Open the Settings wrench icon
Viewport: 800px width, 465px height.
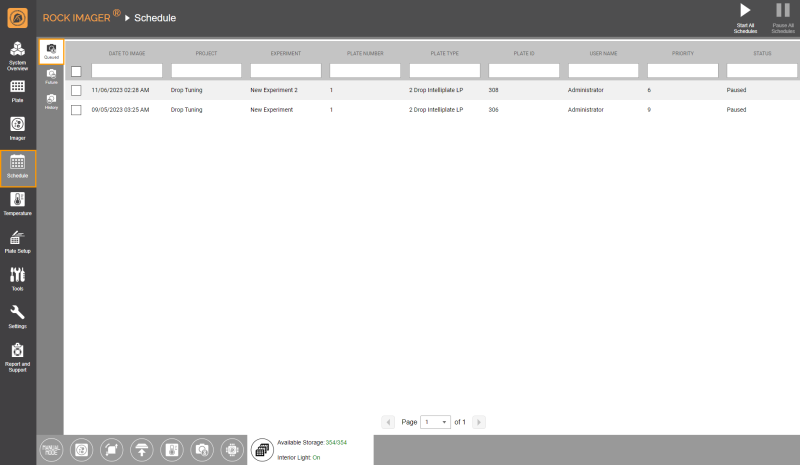[17, 317]
